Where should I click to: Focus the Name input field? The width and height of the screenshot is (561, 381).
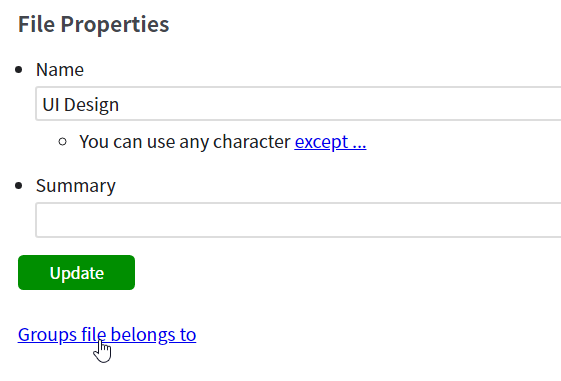298,103
